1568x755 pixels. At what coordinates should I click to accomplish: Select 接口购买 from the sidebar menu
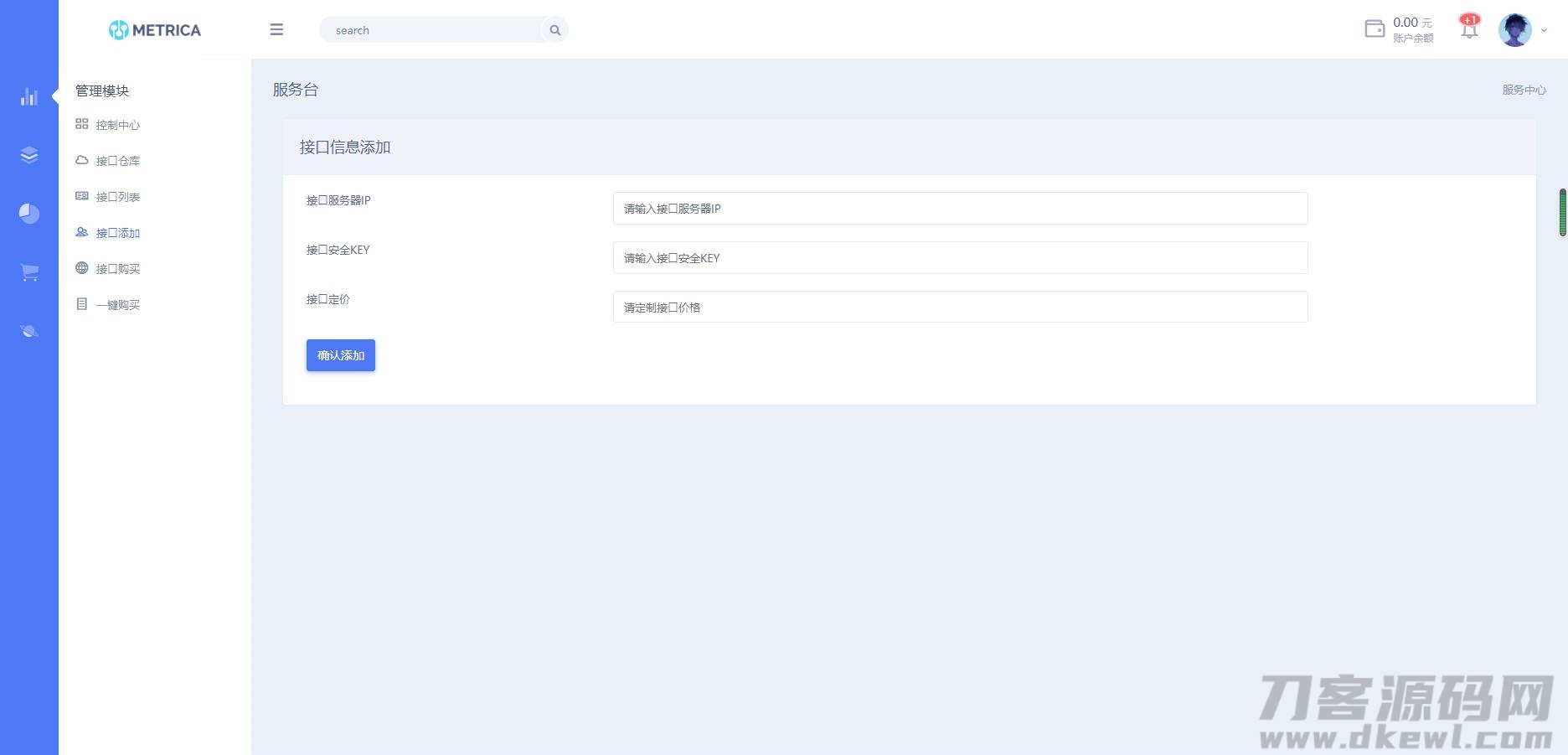pos(117,268)
